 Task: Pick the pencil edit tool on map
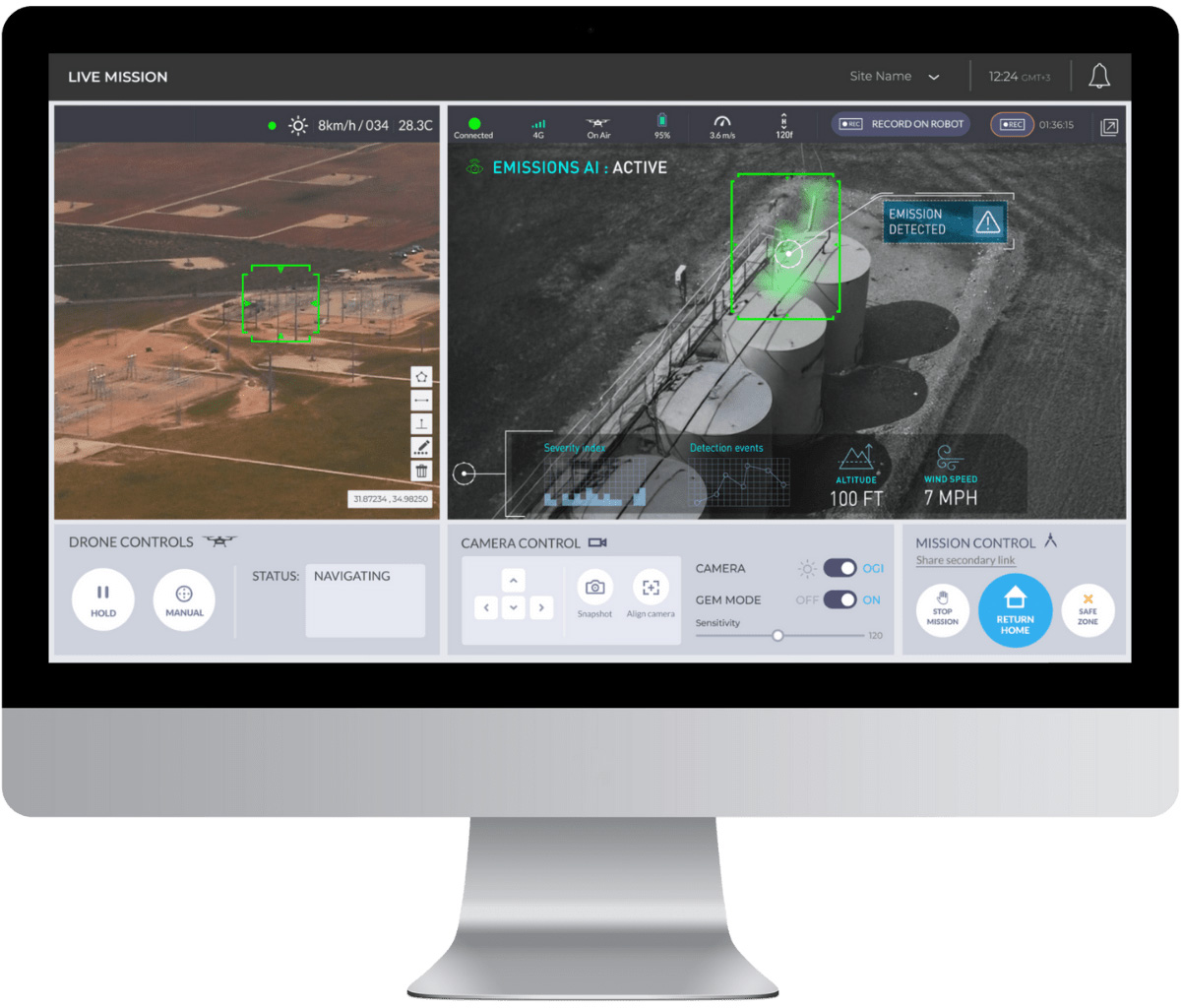pos(421,448)
